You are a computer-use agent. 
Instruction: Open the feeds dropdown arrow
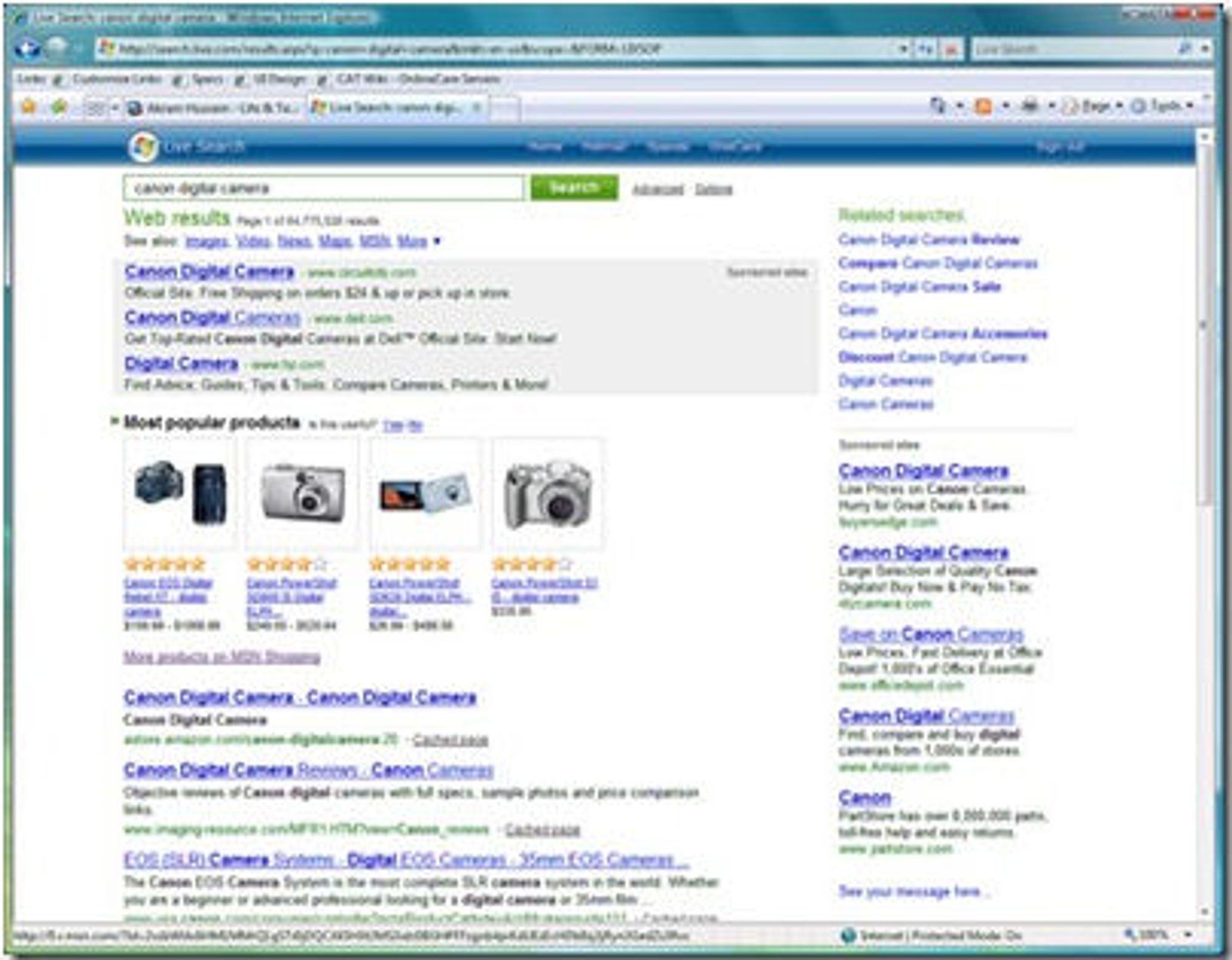point(1006,107)
